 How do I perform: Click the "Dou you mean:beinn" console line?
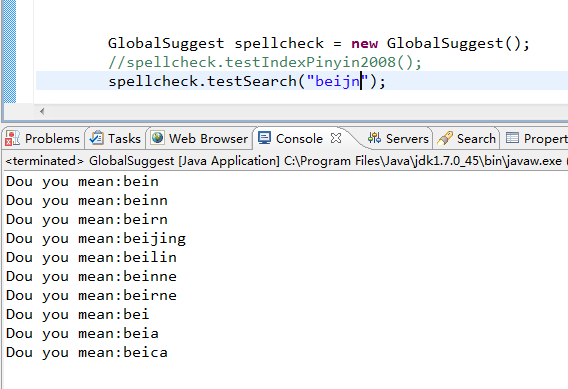pyautogui.click(x=87, y=201)
